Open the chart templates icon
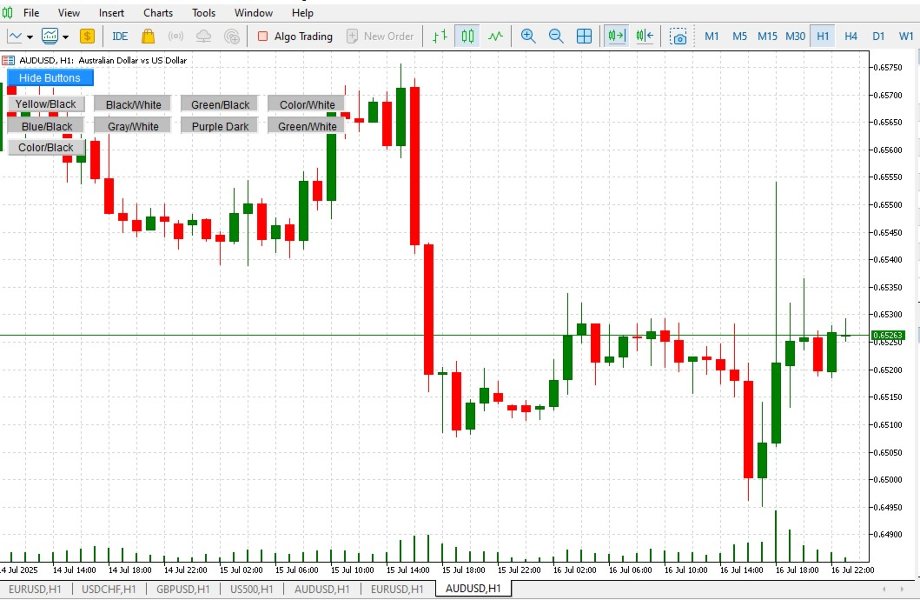920x600 pixels. 50,36
